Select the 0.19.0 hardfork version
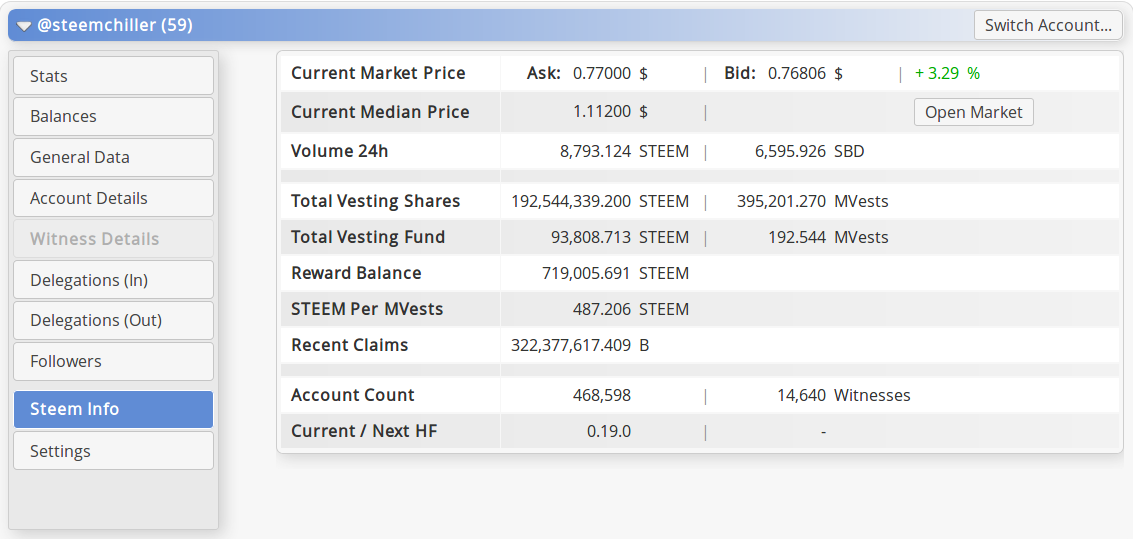 [608, 431]
